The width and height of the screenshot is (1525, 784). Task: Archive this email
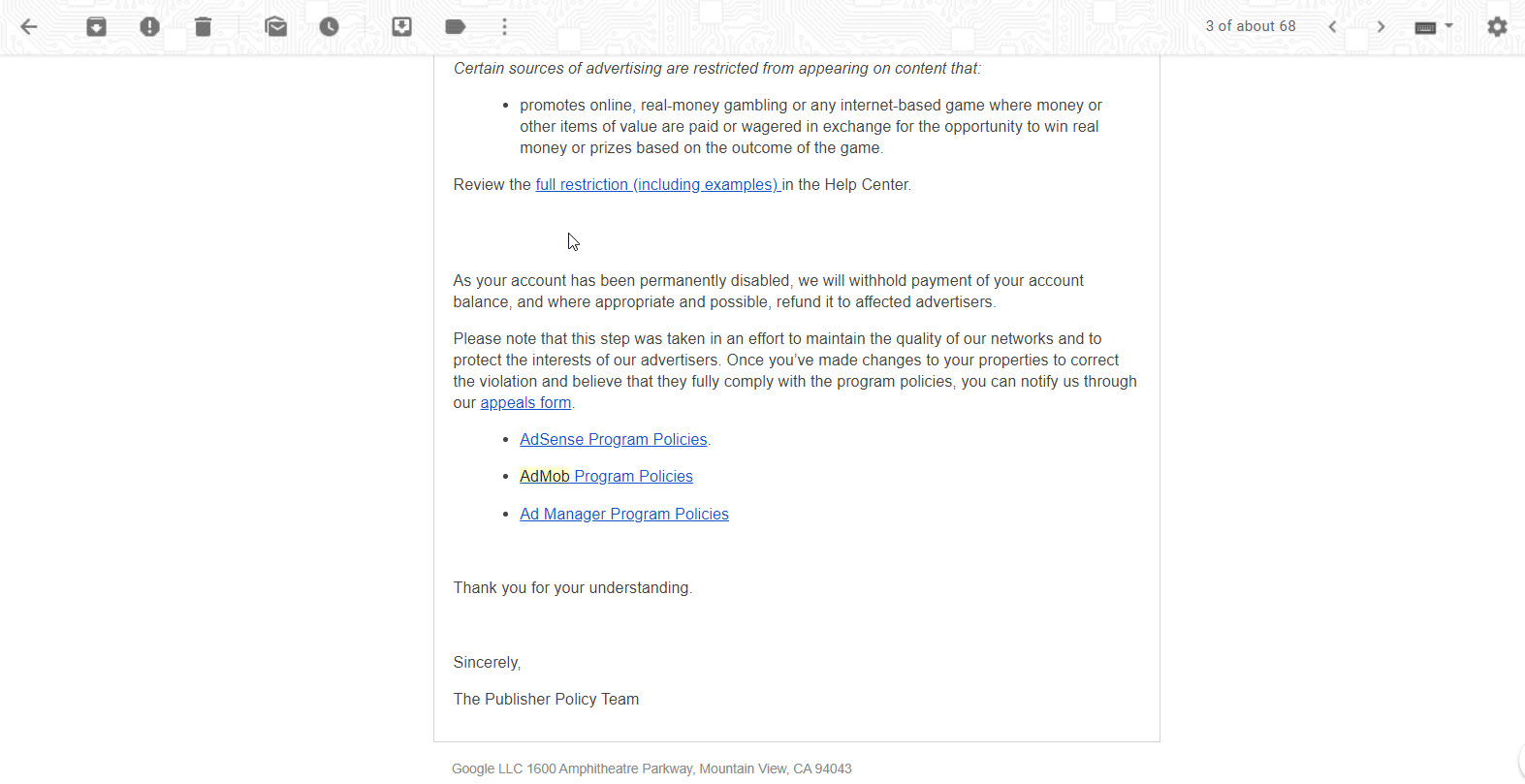(x=96, y=27)
